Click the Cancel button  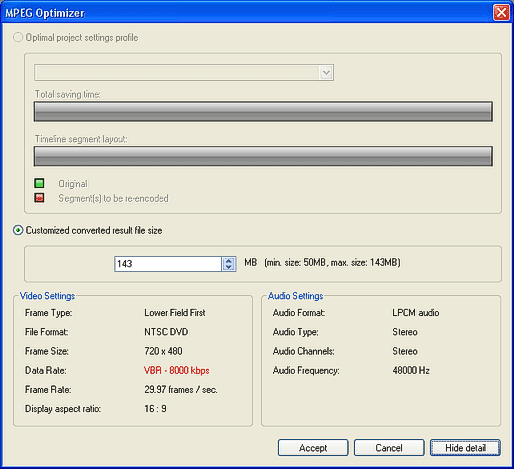coord(389,448)
